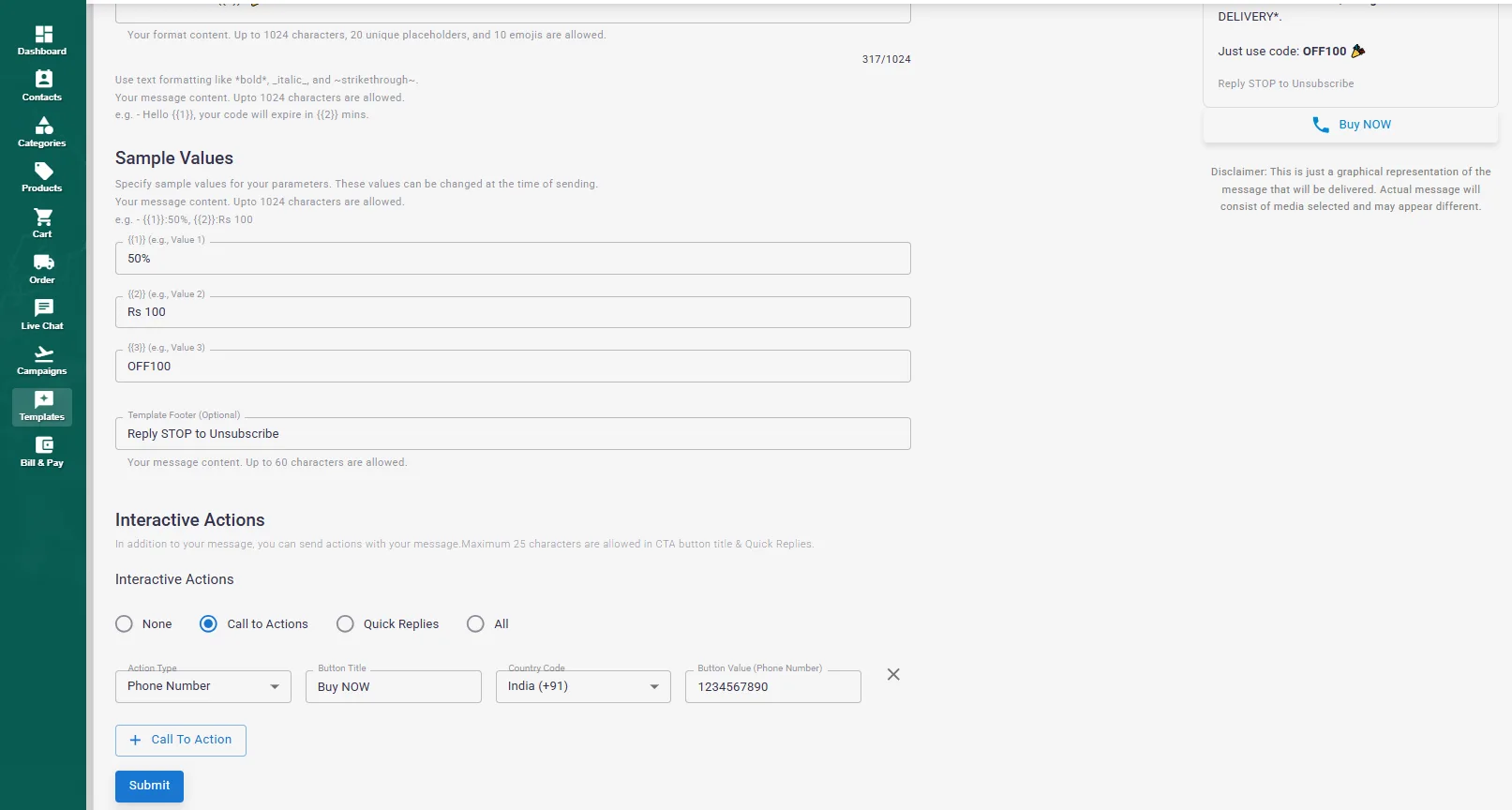Open the Country Code dropdown
The image size is (1512, 810).
point(583,686)
